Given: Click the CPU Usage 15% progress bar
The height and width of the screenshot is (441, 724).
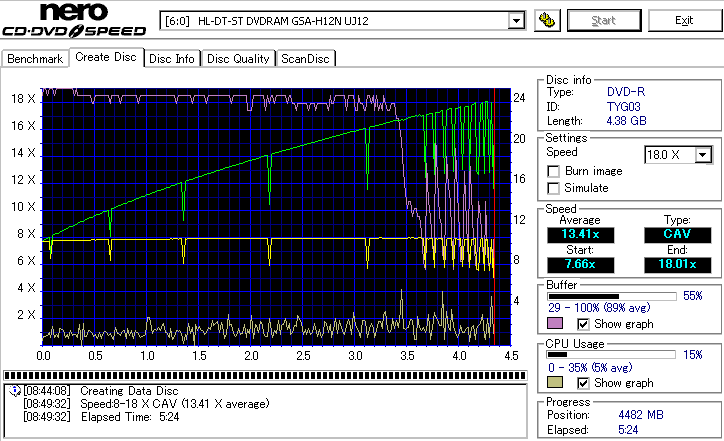Looking at the screenshot, I should point(612,355).
